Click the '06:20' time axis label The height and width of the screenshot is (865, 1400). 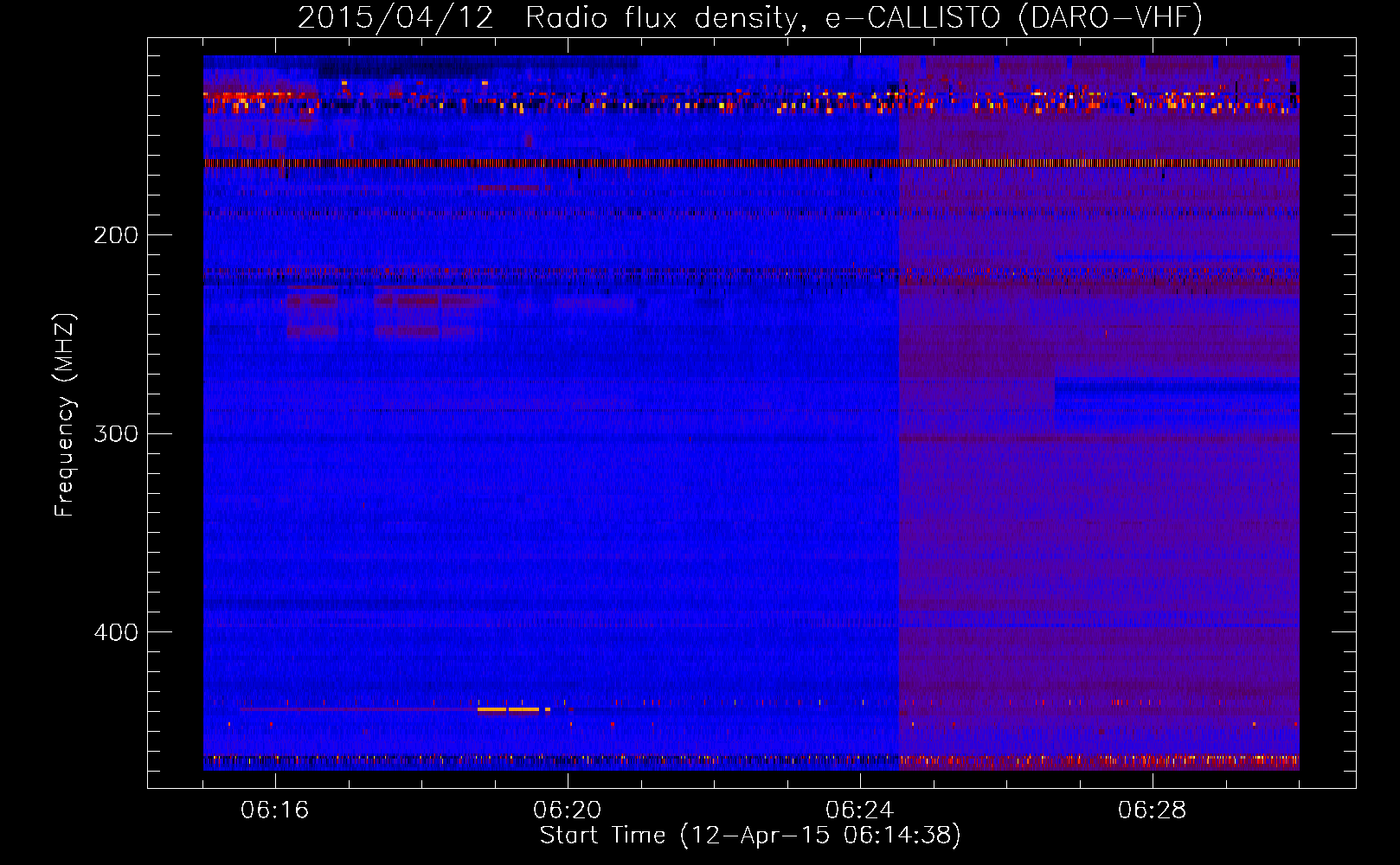[567, 811]
